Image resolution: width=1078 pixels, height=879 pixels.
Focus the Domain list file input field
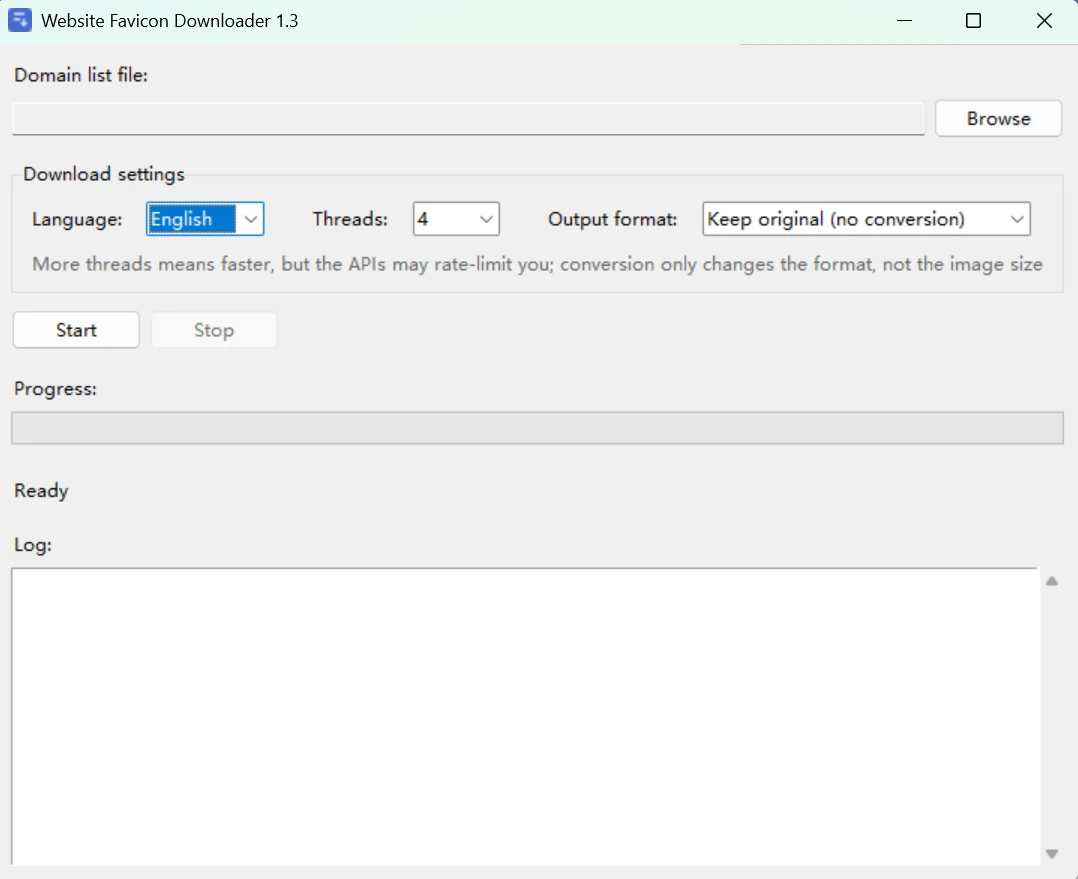468,119
